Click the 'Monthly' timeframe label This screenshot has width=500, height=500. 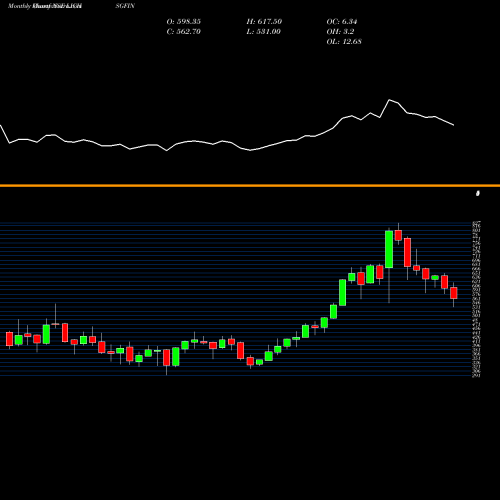click(19, 6)
